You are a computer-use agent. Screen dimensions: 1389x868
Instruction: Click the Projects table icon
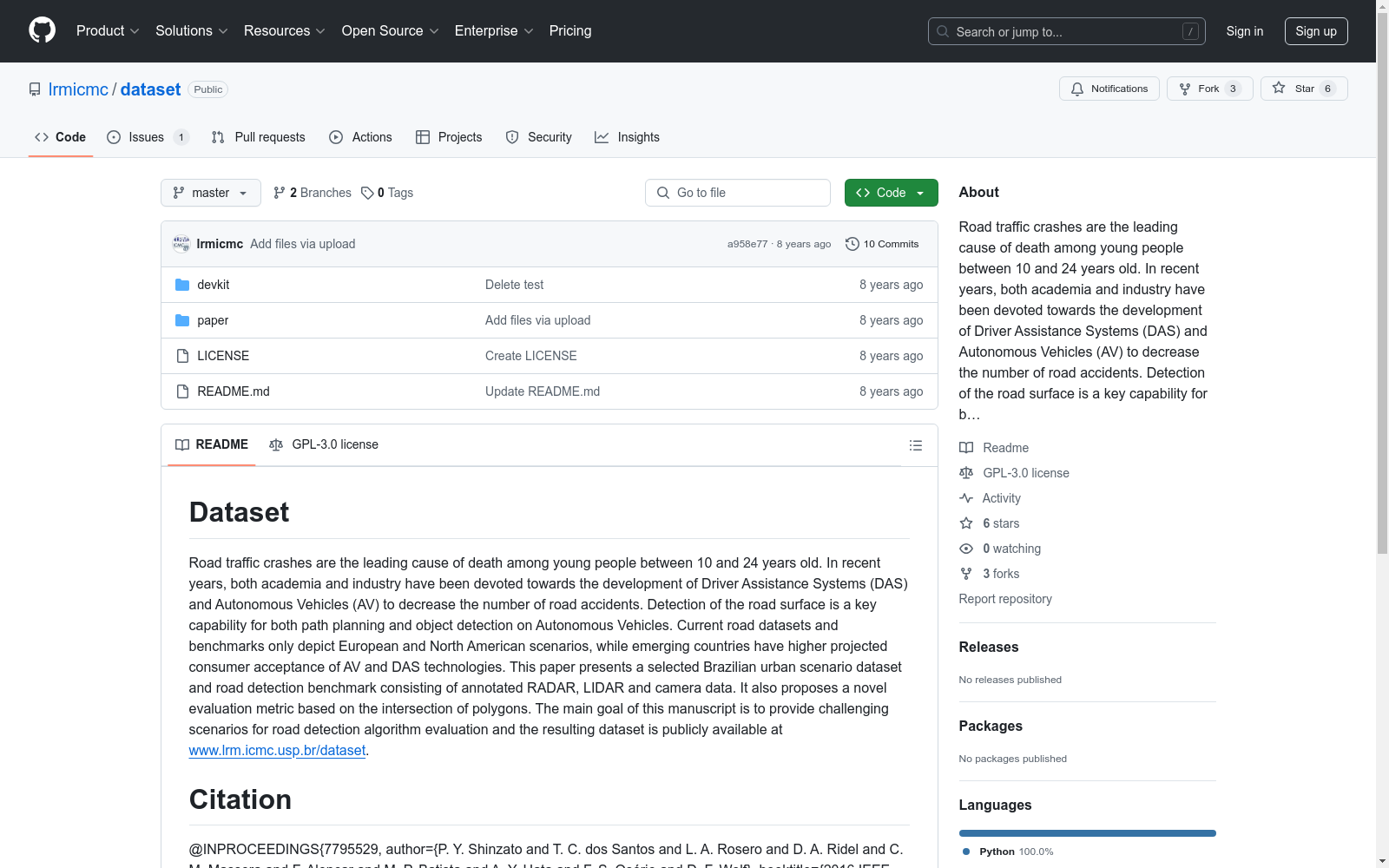pos(423,137)
